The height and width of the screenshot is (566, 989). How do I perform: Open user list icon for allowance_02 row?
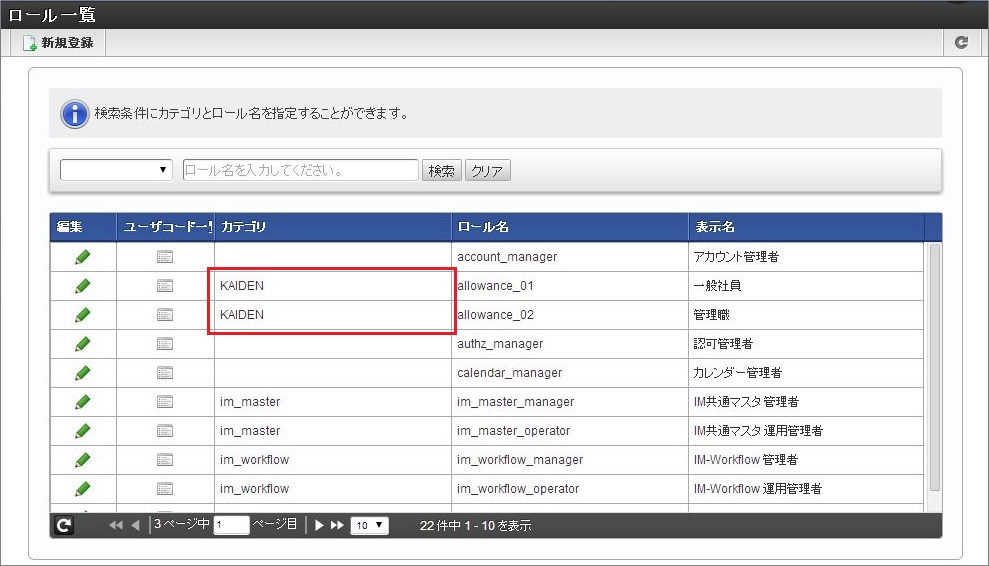(x=165, y=315)
